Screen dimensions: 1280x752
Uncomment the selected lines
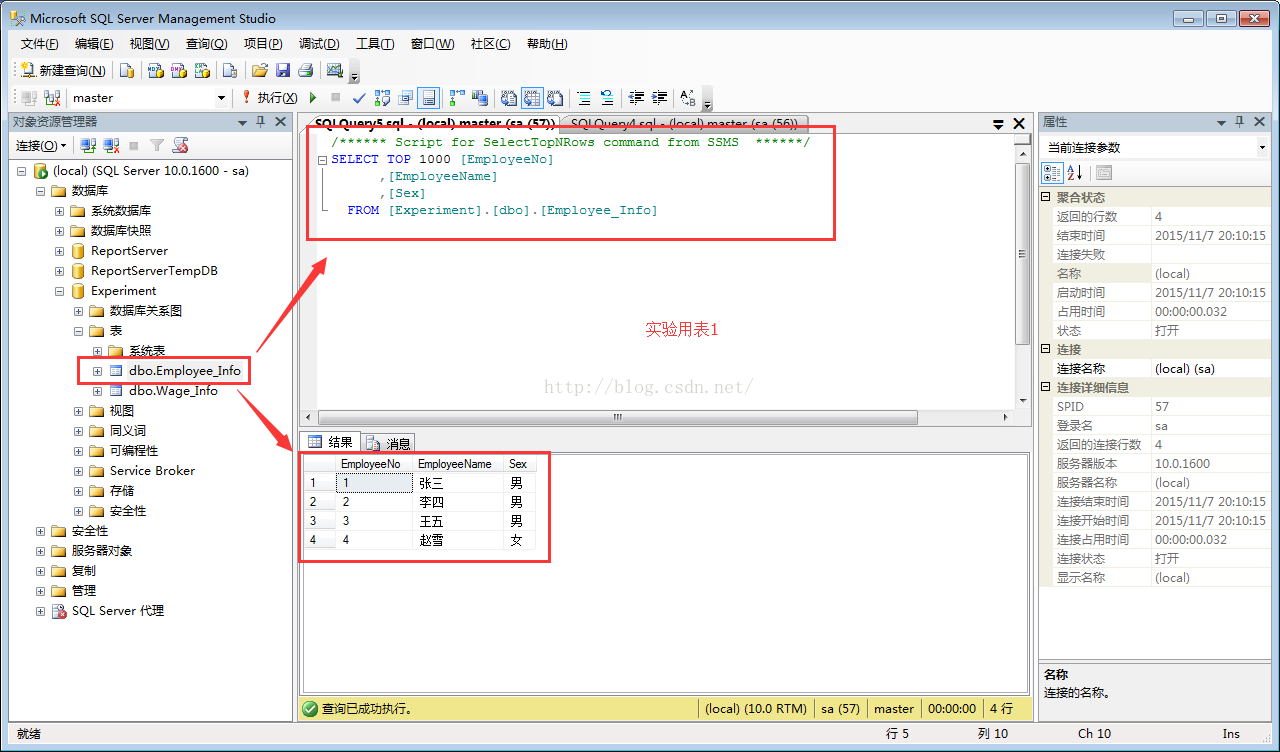click(x=607, y=98)
